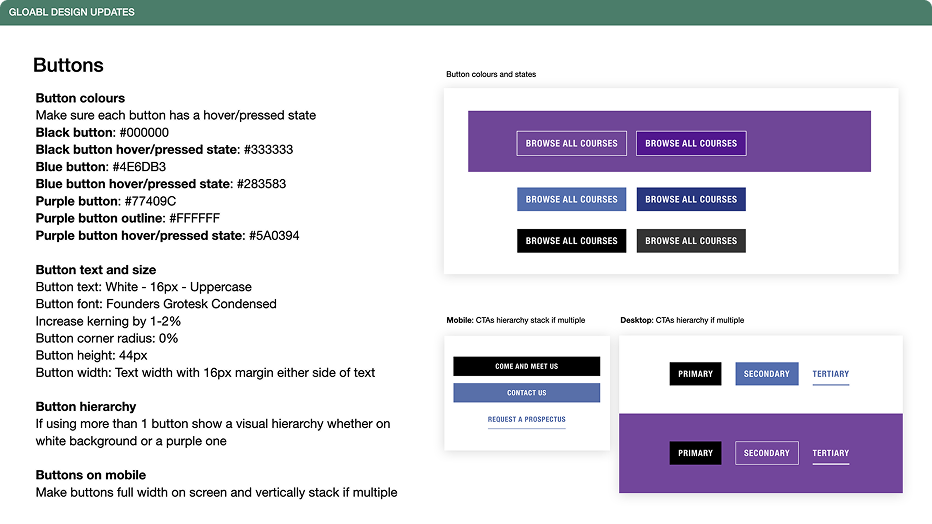Open the Request a Prospectus link
Screen dimensions: 932x524
[x=527, y=419]
